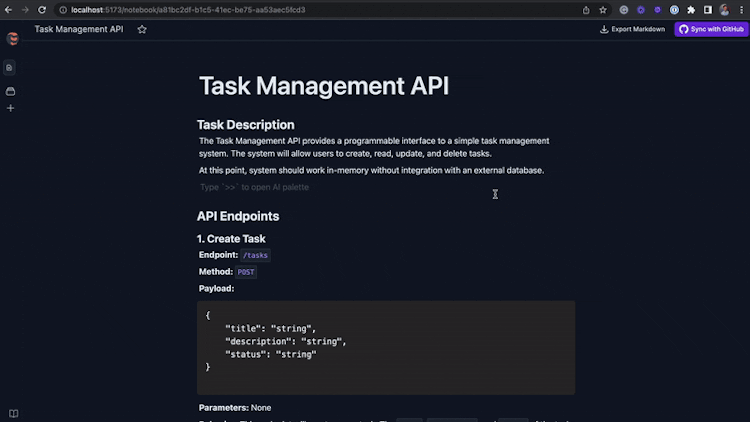The width and height of the screenshot is (750, 422).
Task: Open the Chrome three-dot menu
Action: point(741,10)
